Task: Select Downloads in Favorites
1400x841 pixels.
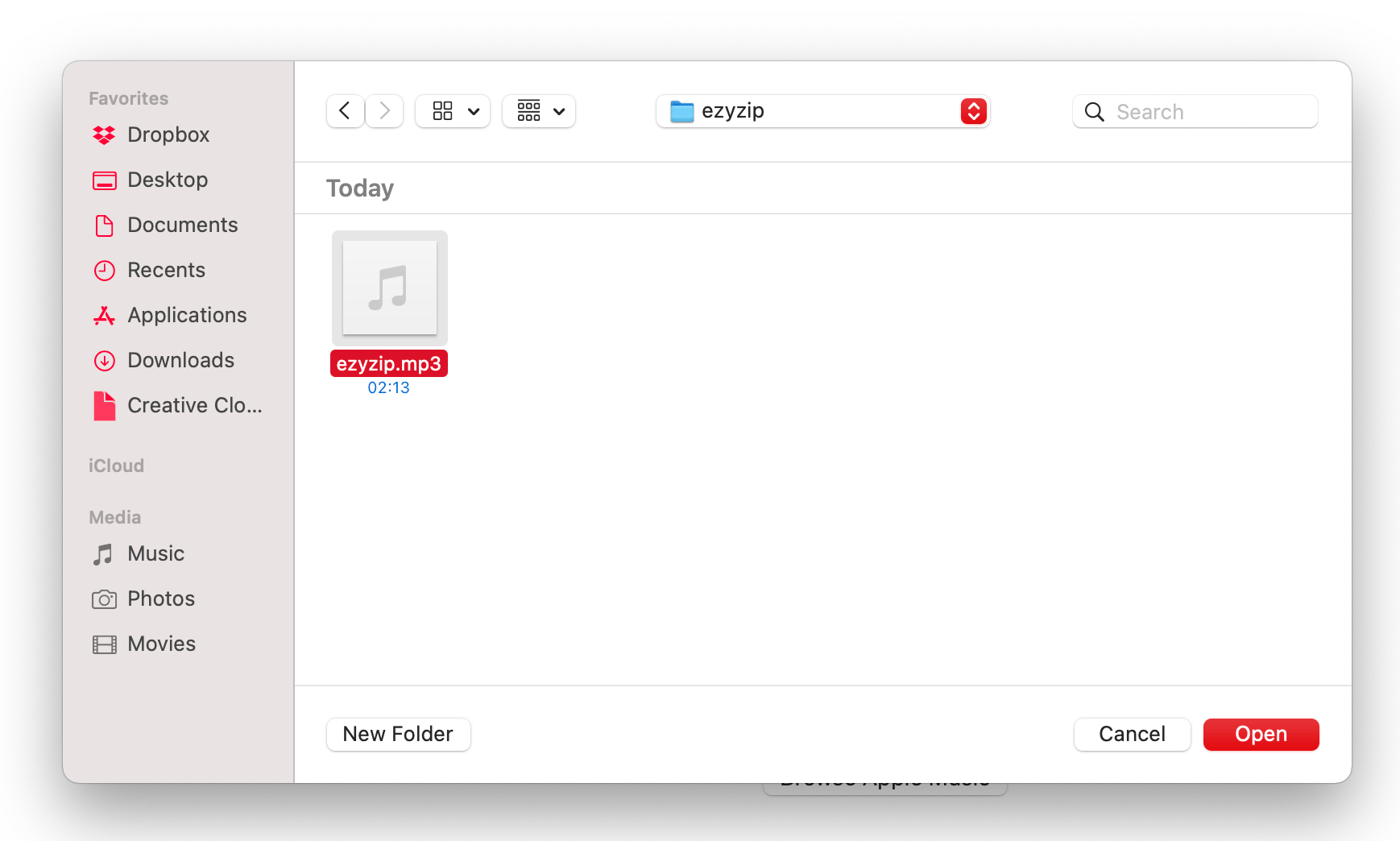Action: (x=180, y=360)
